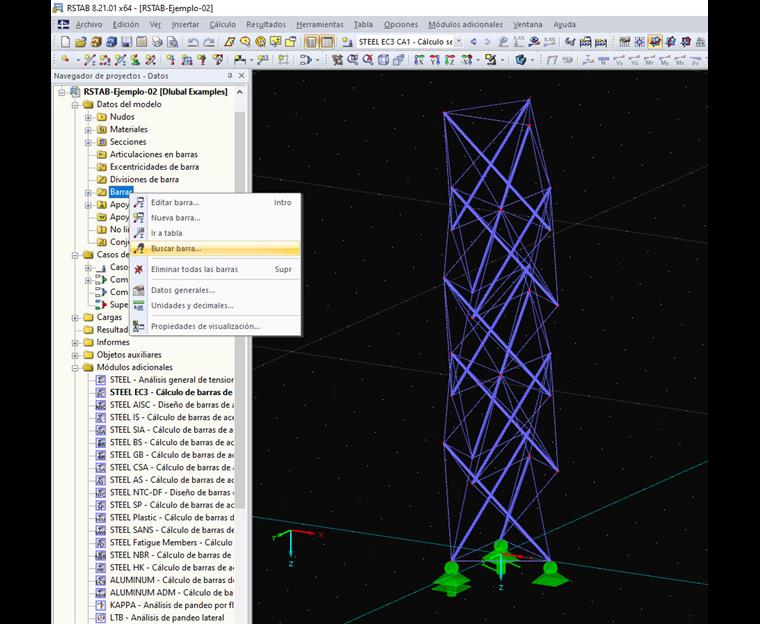Click the new node toolbar icon
This screenshot has height=624, width=760.
tap(65, 59)
